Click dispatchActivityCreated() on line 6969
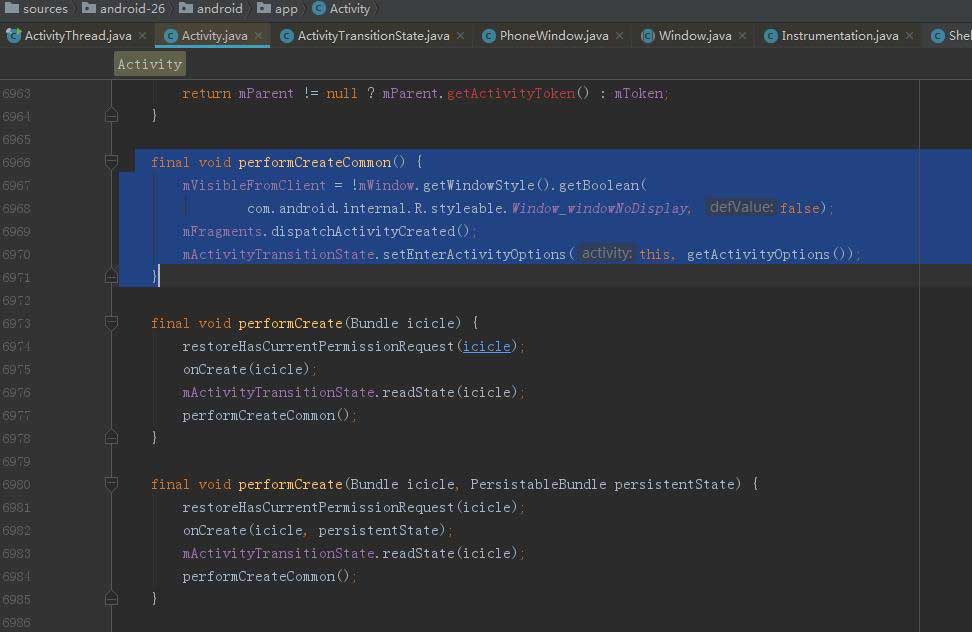Screen dimensions: 972x632 [x=370, y=231]
